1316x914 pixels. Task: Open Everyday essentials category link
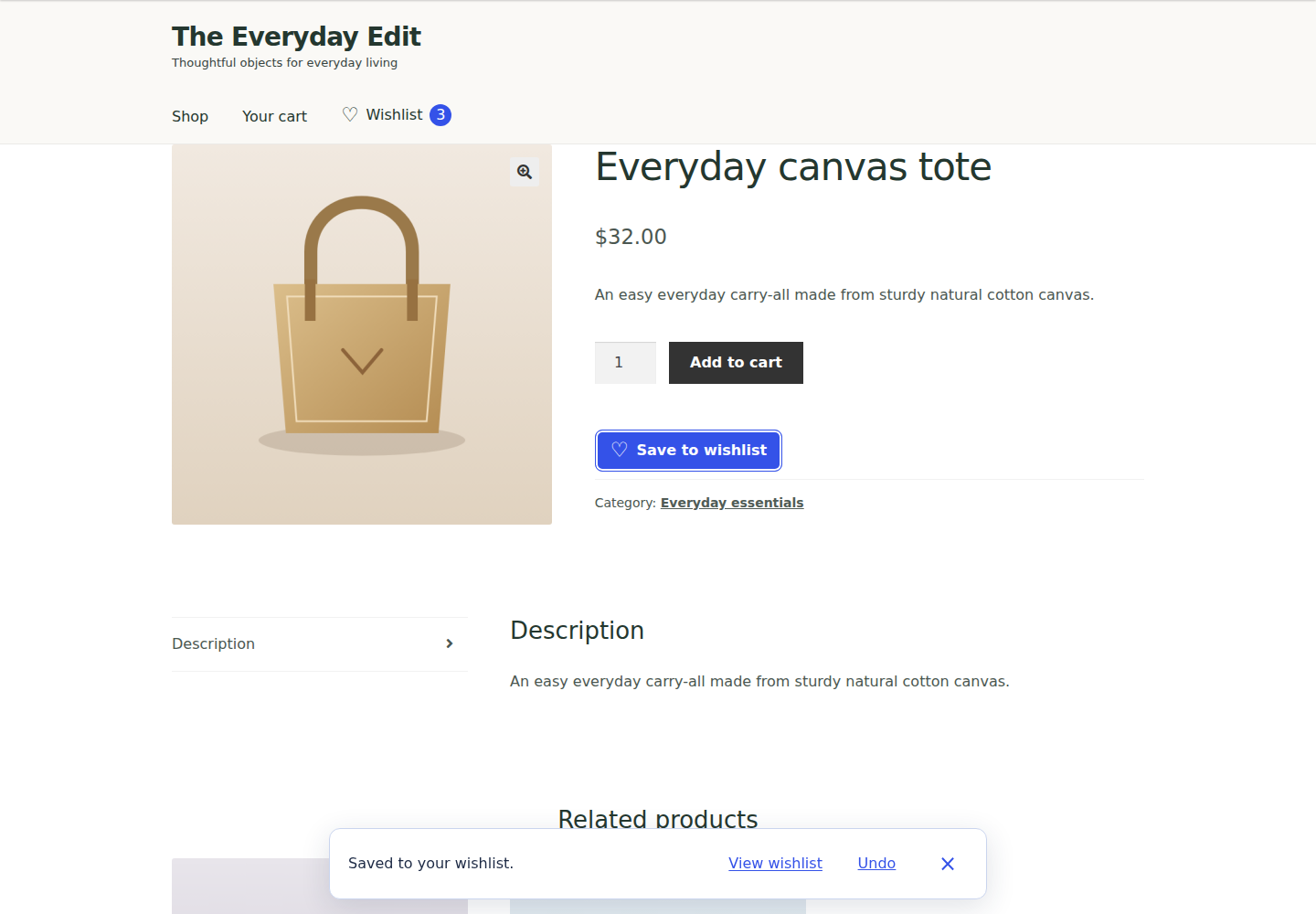(x=732, y=503)
